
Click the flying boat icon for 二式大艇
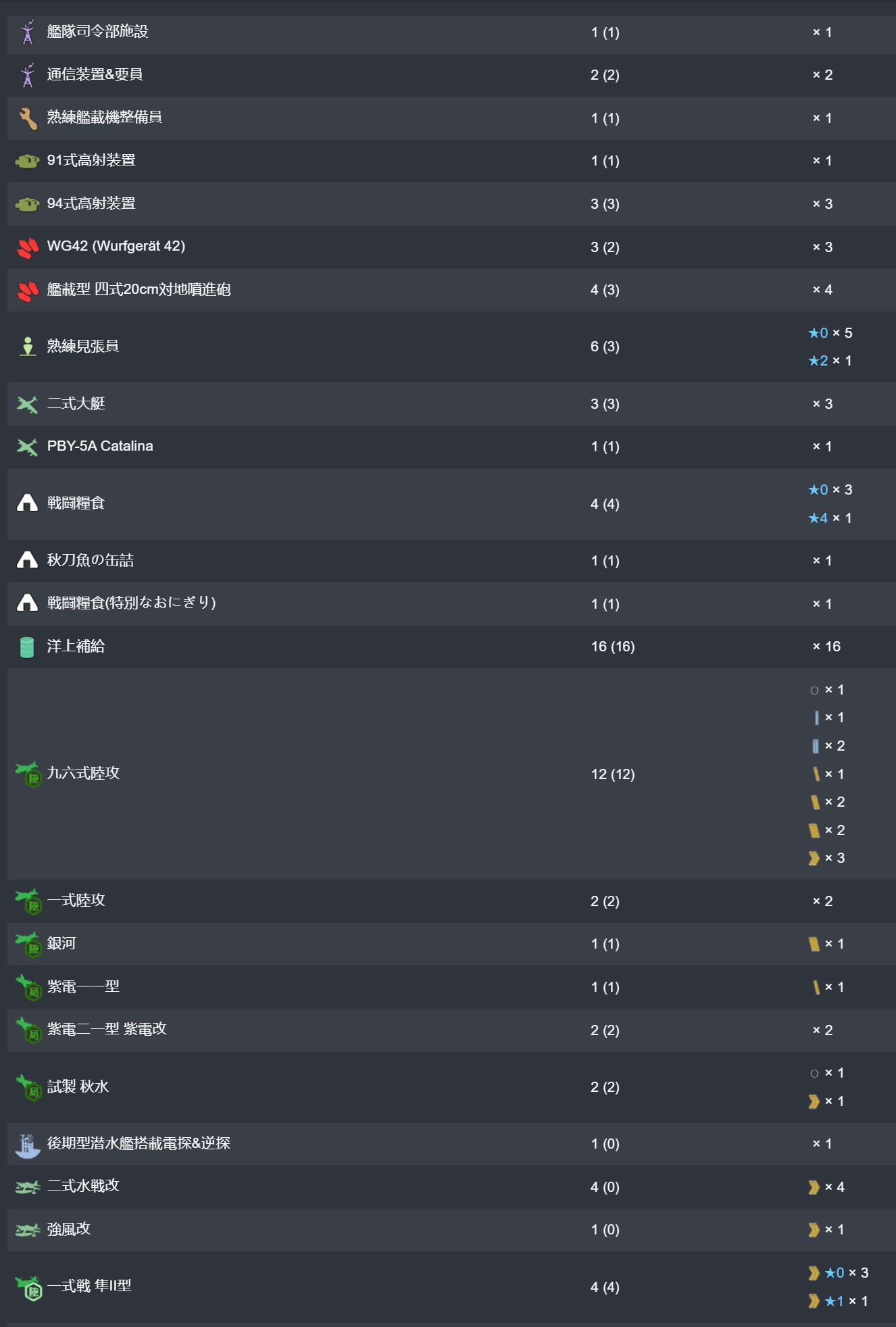27,404
